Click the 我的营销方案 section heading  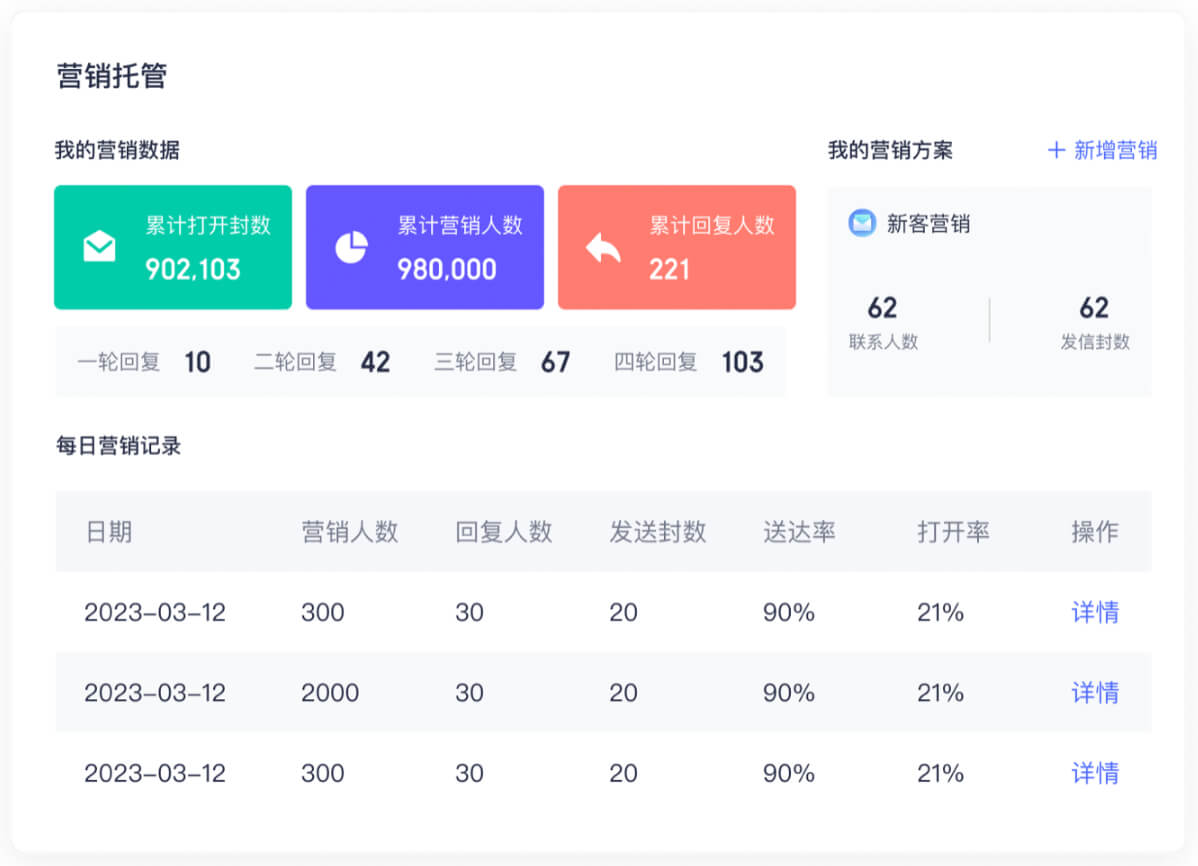891,150
